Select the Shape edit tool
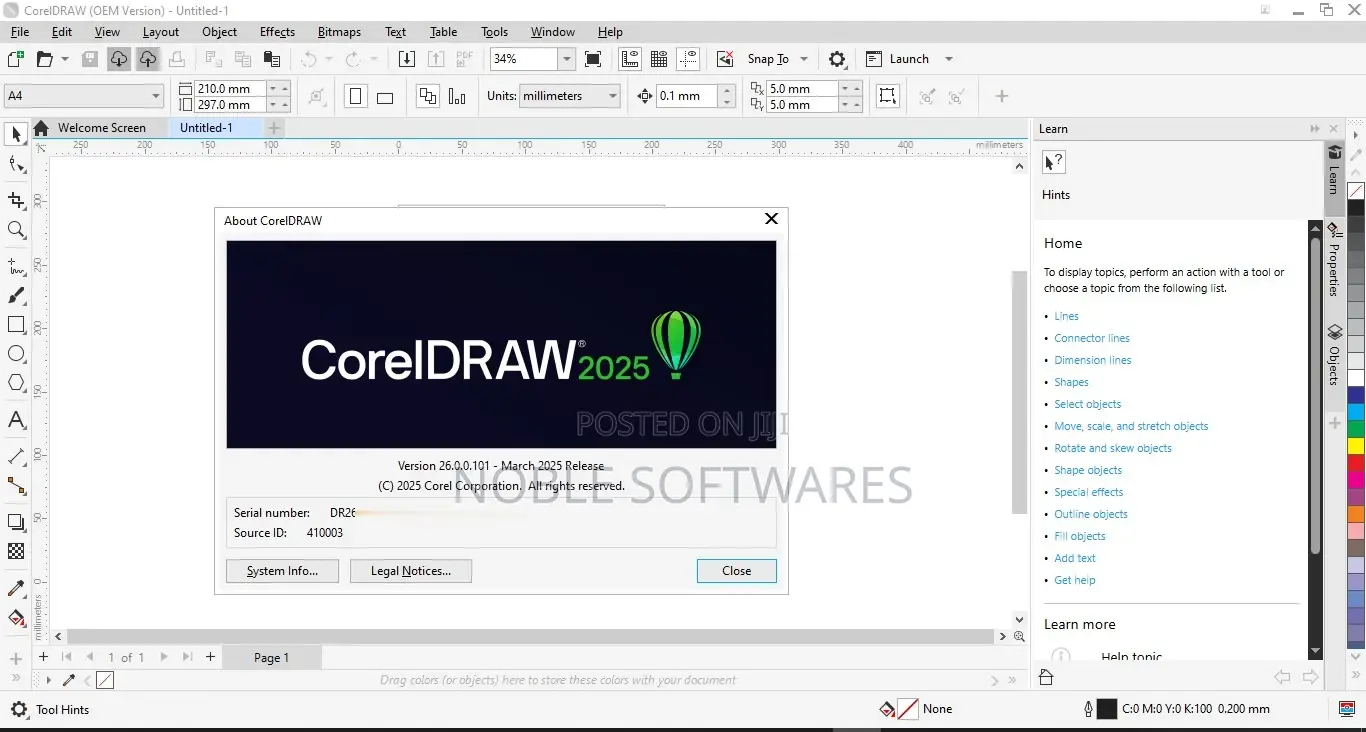1366x732 pixels. coord(16,165)
